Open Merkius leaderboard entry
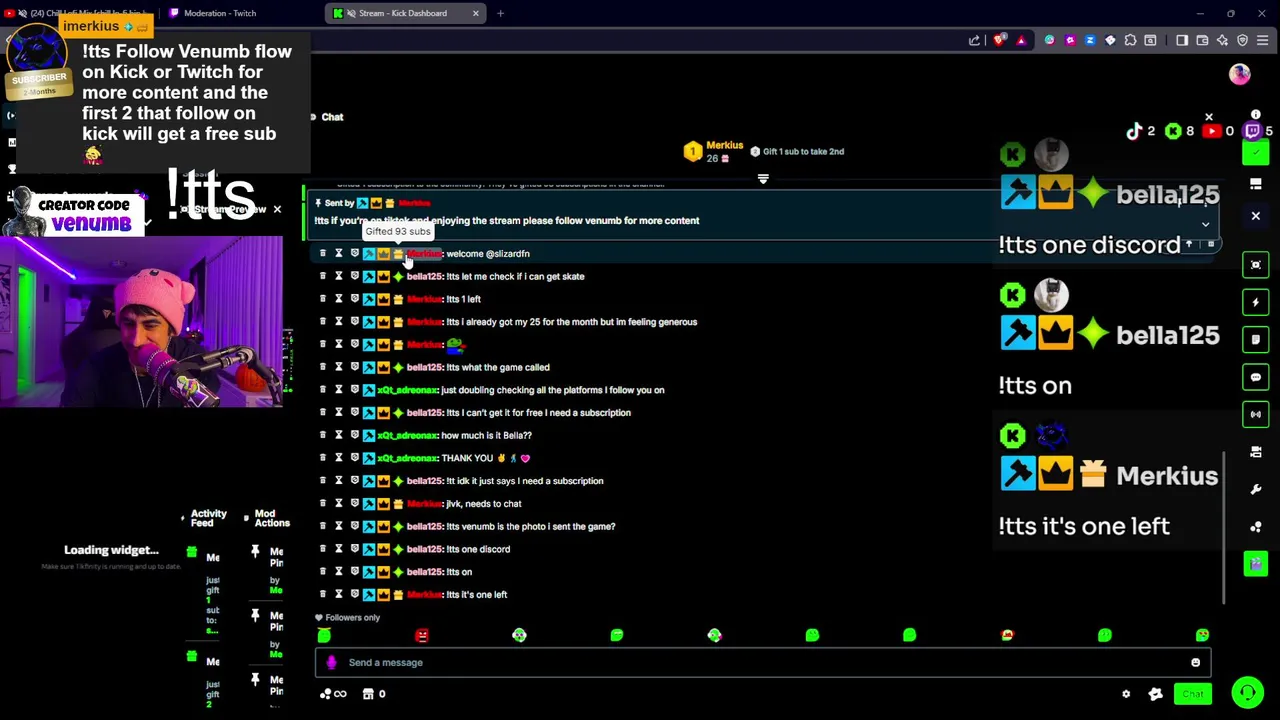The height and width of the screenshot is (720, 1280). [x=713, y=151]
